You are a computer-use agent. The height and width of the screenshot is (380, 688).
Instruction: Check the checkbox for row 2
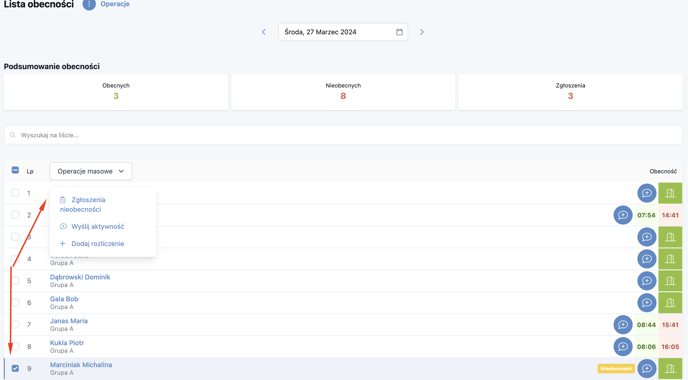click(15, 215)
